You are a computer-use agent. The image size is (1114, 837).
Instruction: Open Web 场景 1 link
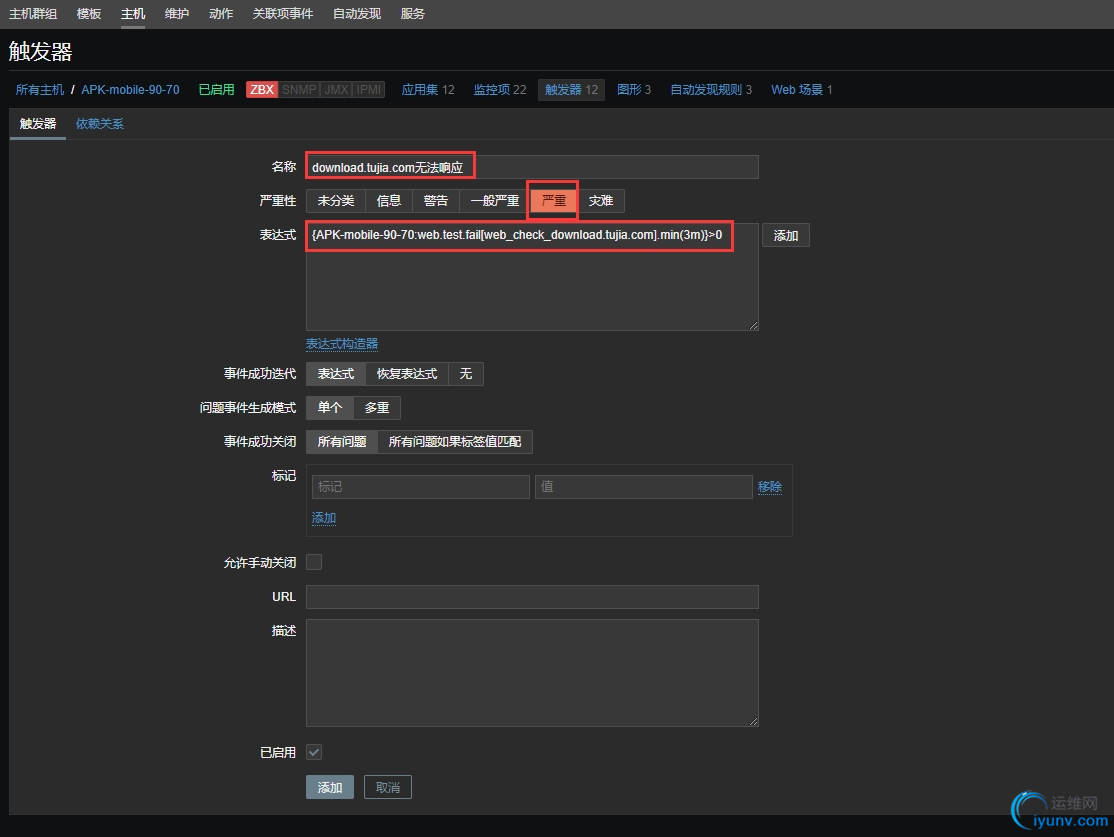(801, 90)
